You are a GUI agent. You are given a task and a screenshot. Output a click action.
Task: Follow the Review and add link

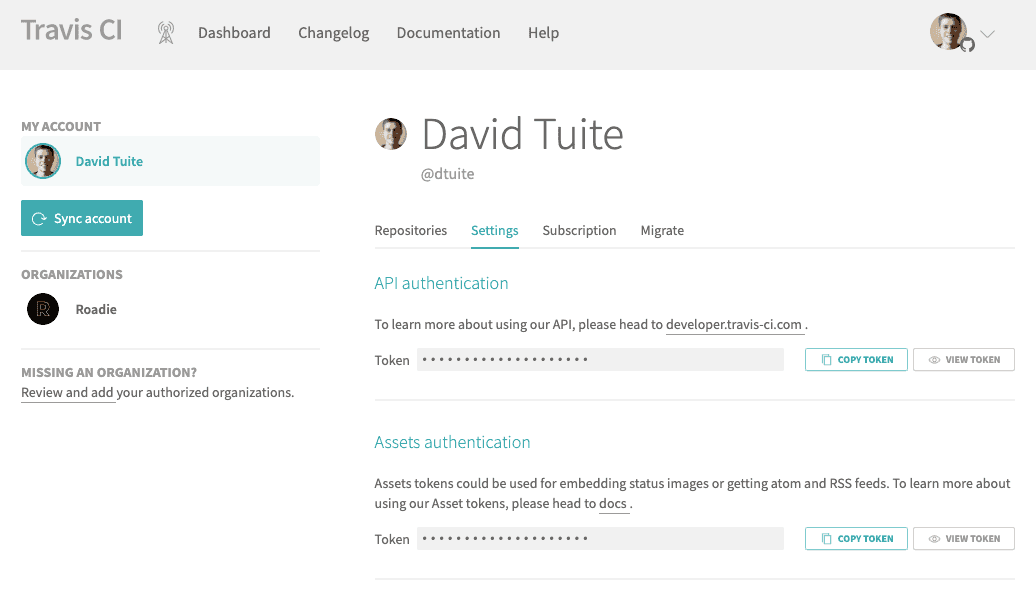(67, 392)
